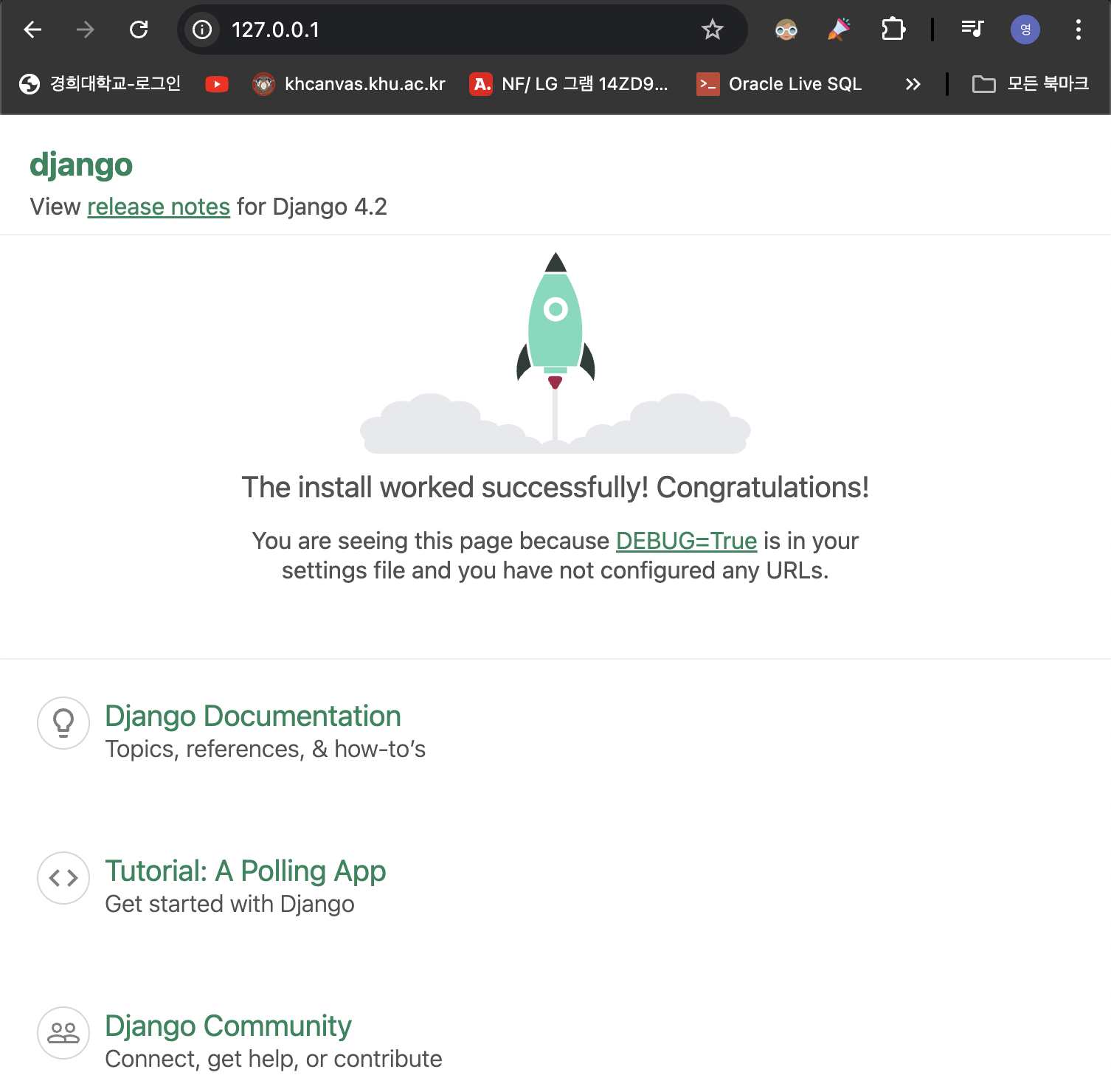
Task: Open site information icon in address bar
Action: [x=201, y=30]
